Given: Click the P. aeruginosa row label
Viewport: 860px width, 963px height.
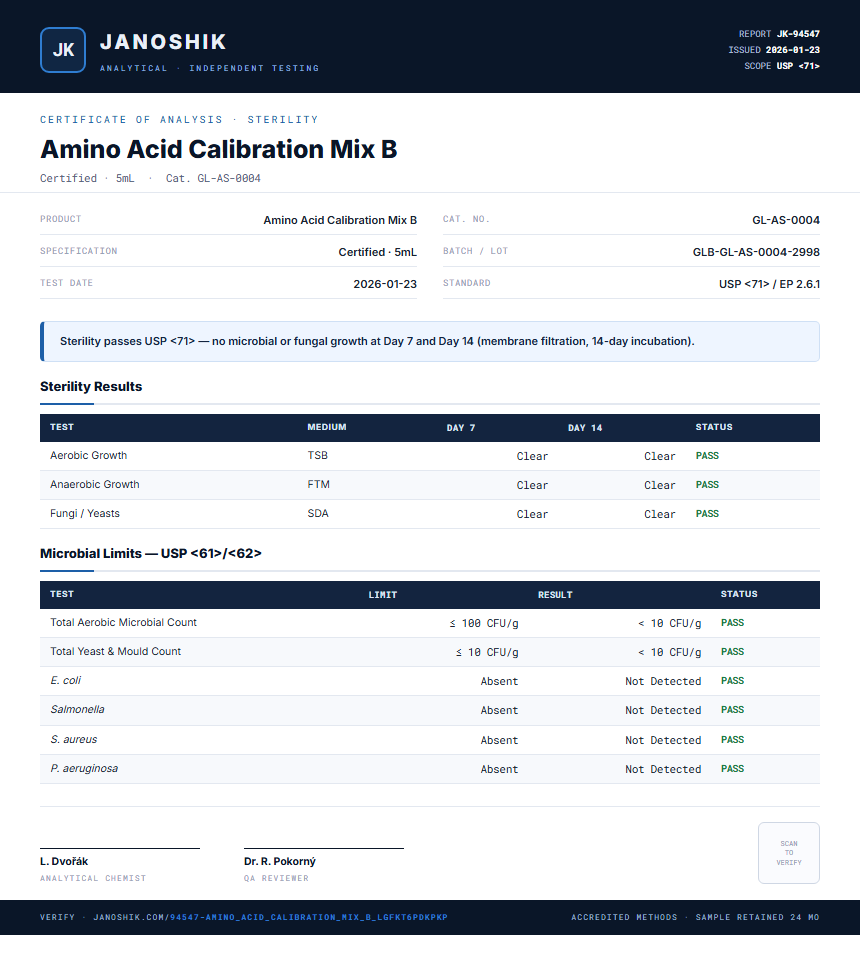Looking at the screenshot, I should (84, 768).
